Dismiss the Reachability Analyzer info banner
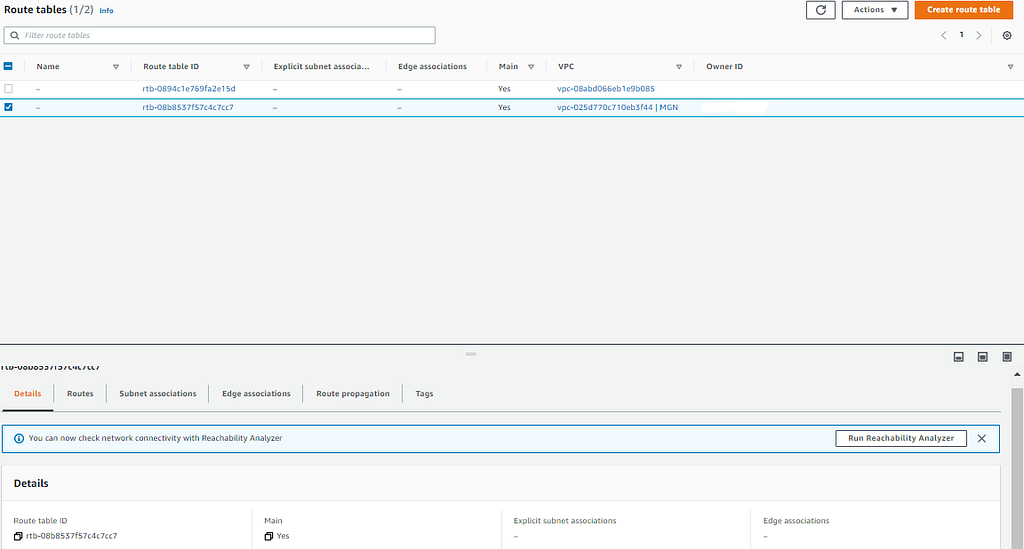 [982, 439]
